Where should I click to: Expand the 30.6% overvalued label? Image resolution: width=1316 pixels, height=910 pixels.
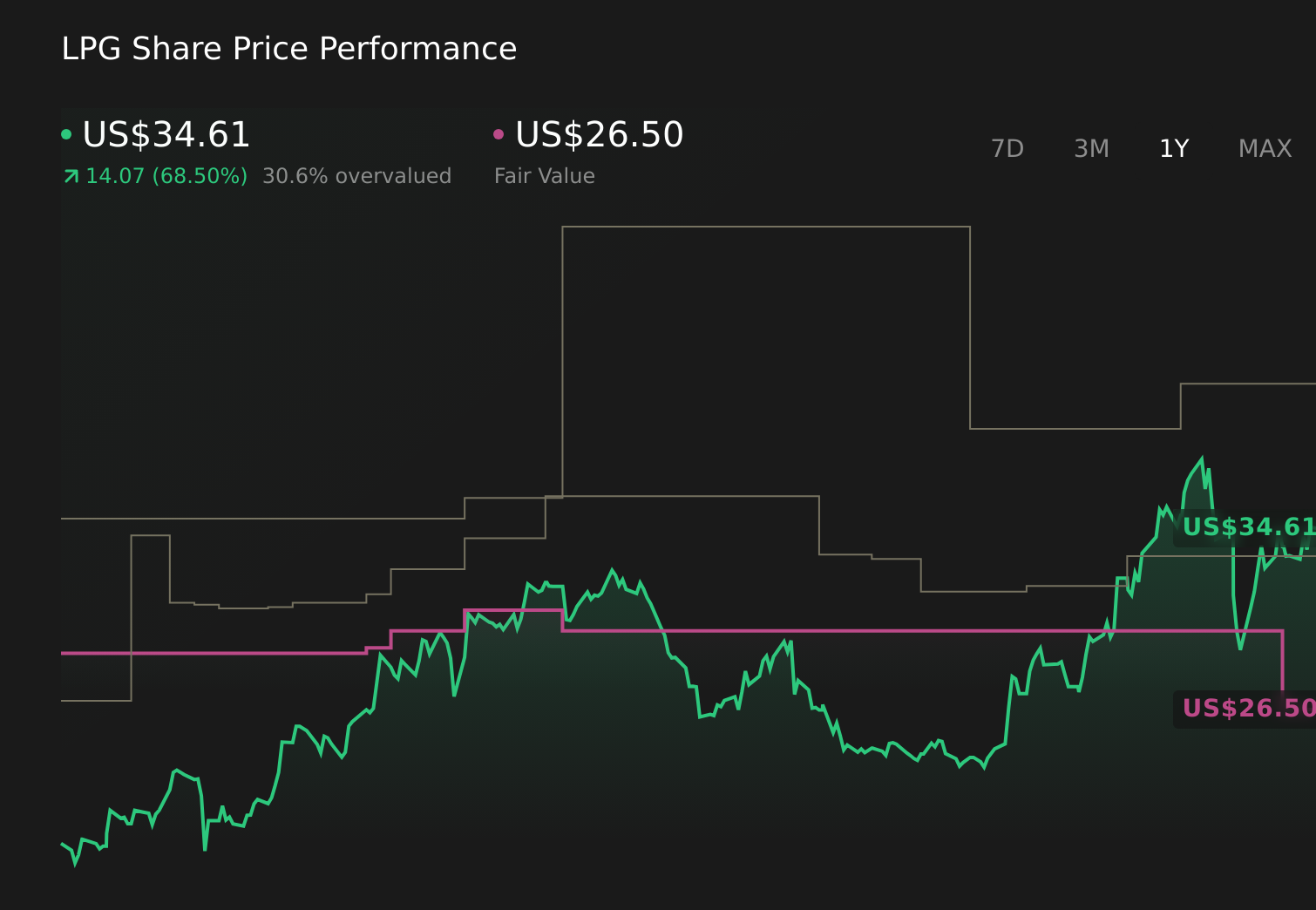[357, 175]
